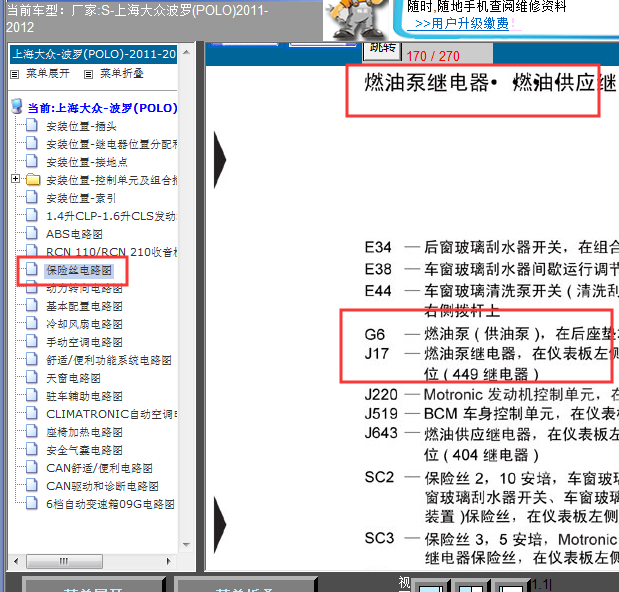Image resolution: width=619 pixels, height=592 pixels.
Task: Expand the 安装位置-控制单元及组合 tree node
Action: 15,179
